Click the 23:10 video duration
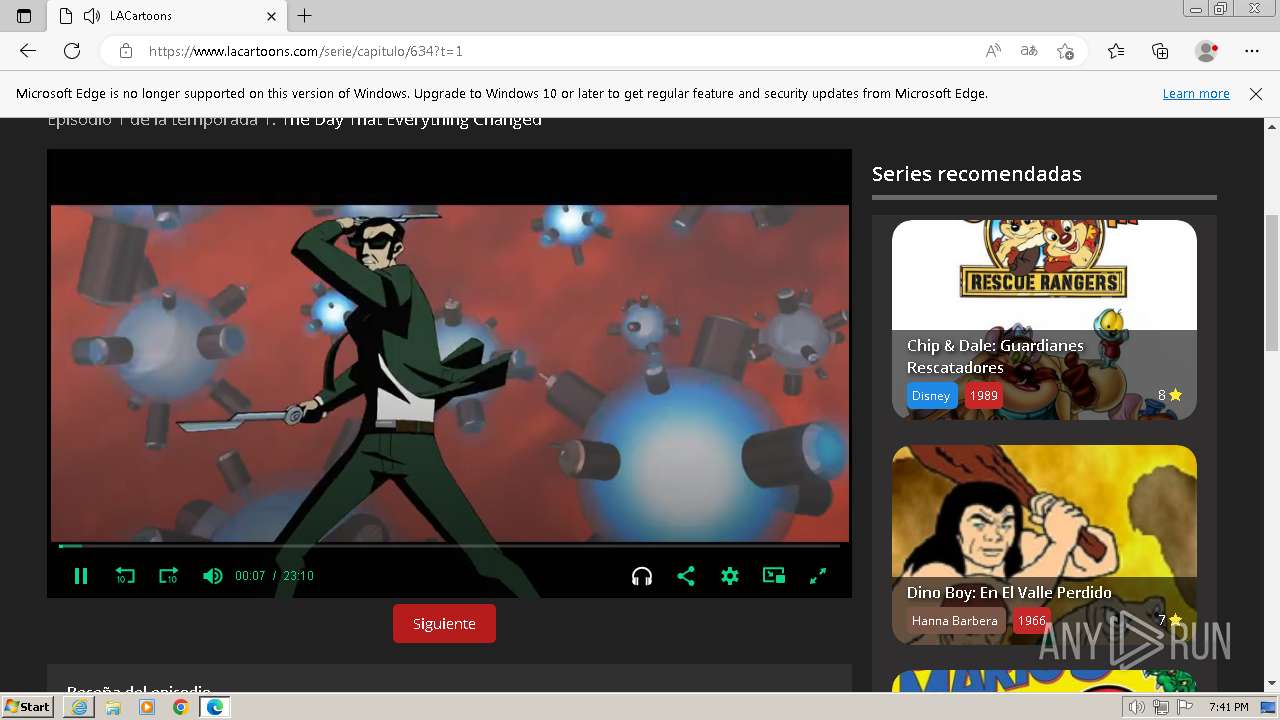Screen dimensions: 1280x720 click(298, 576)
